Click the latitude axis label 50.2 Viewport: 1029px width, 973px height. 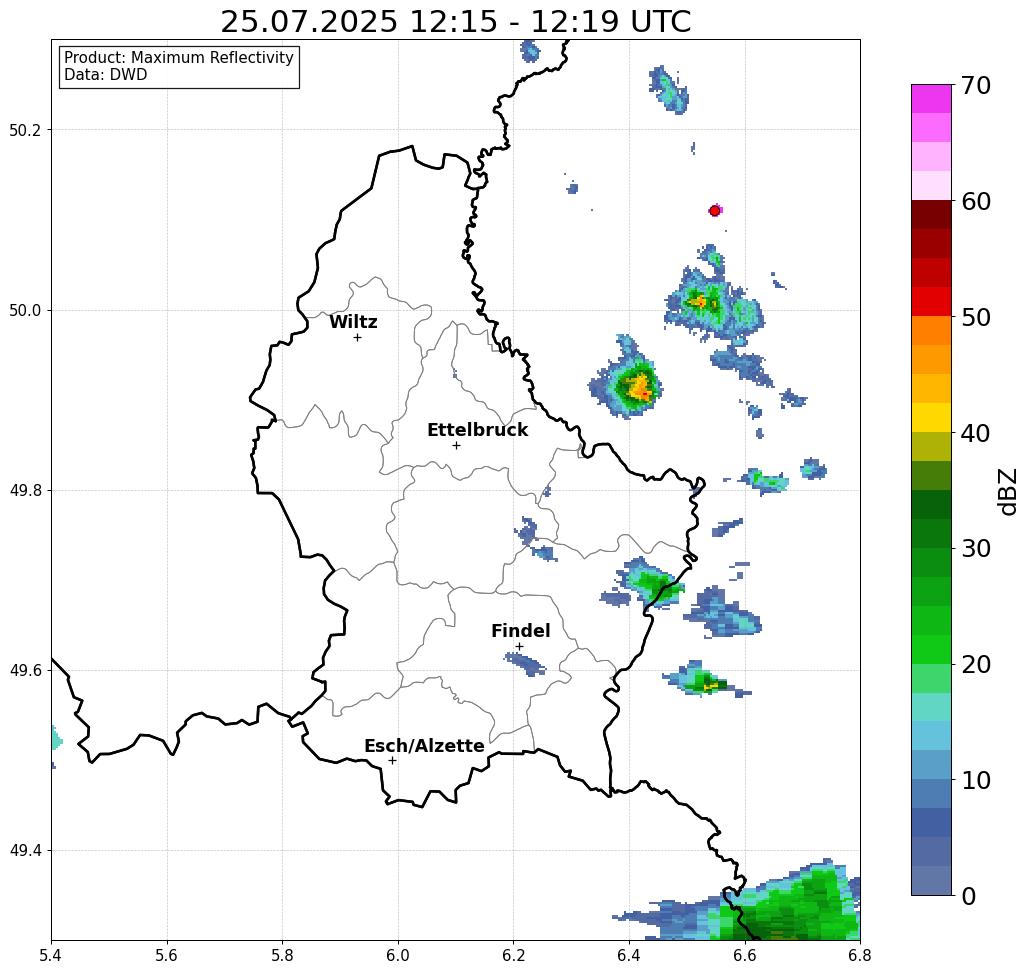click(25, 130)
